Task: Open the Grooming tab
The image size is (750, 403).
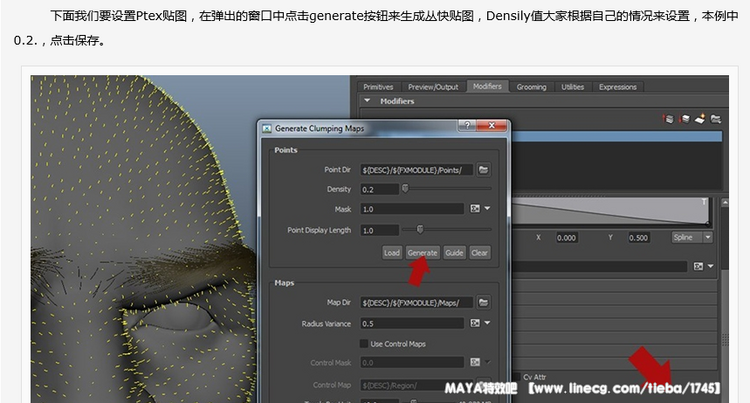Action: pyautogui.click(x=531, y=87)
